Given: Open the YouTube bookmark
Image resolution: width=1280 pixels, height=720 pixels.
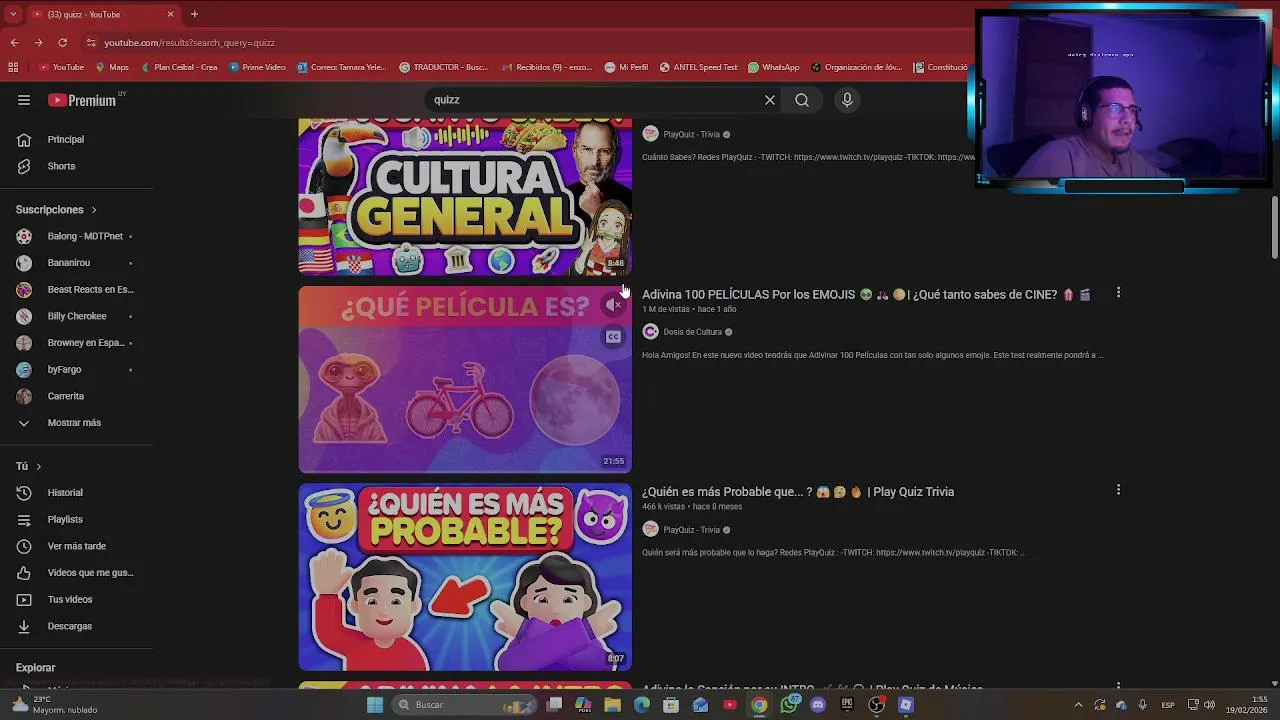Looking at the screenshot, I should (x=62, y=67).
